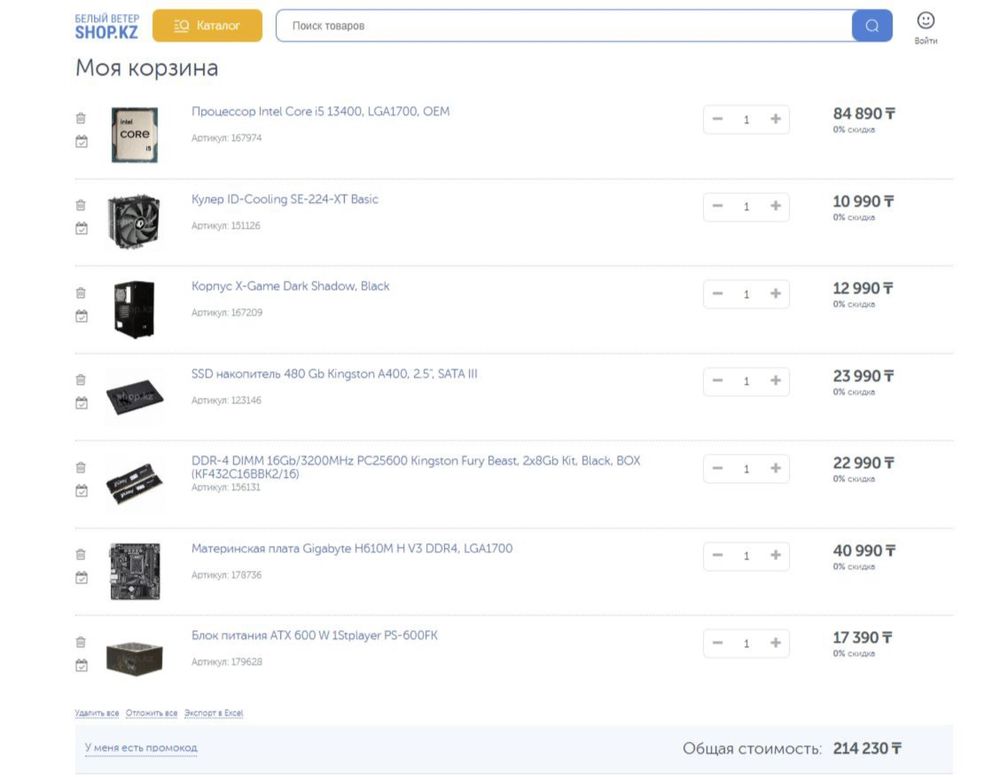
Task: Click Экспорт в Excel link
Action: [214, 713]
